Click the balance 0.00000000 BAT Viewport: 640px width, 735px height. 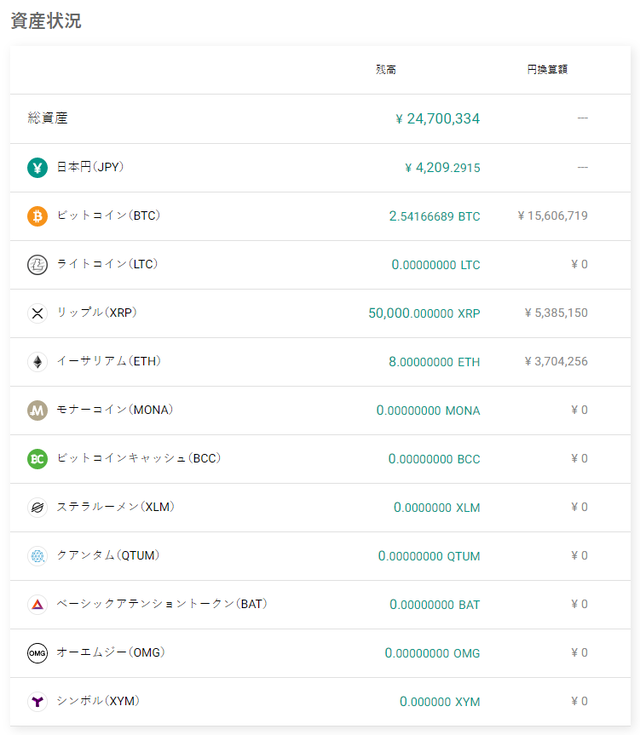click(x=435, y=605)
